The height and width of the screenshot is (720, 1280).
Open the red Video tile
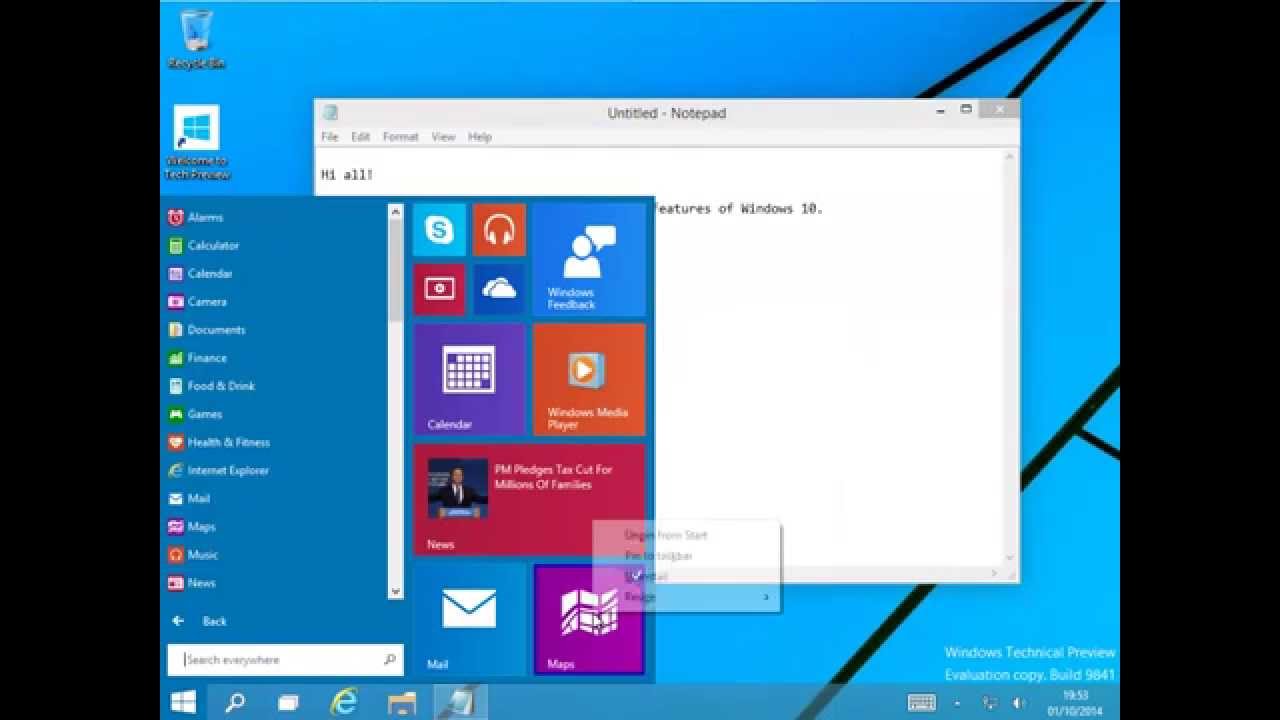point(439,289)
